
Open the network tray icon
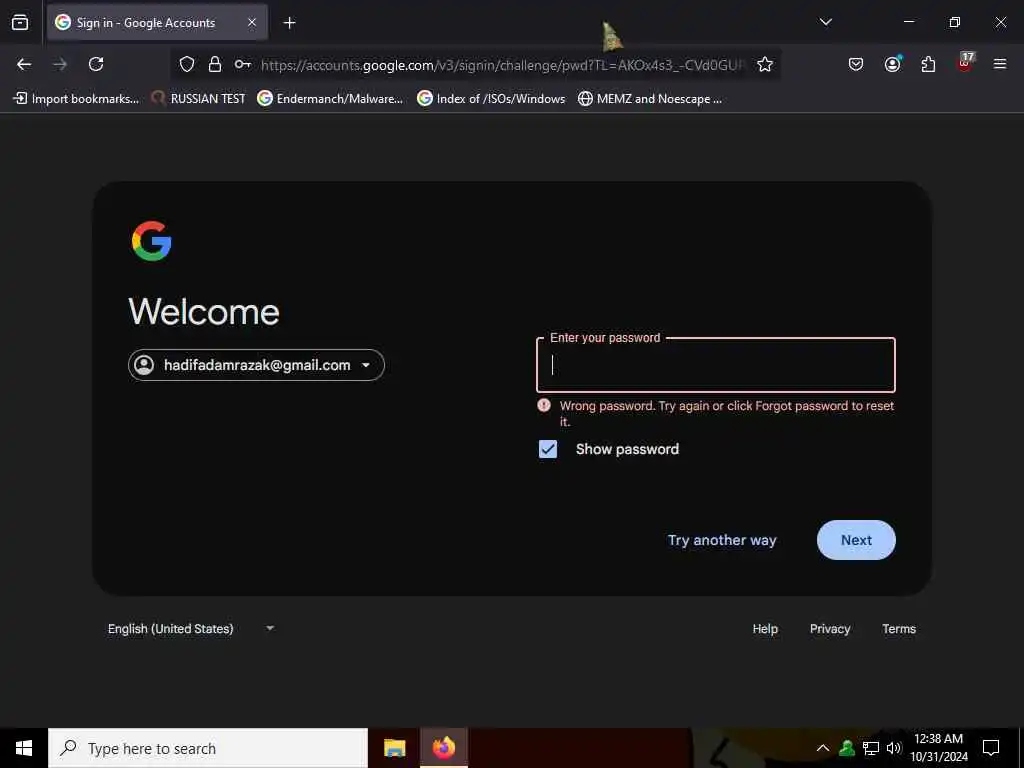click(x=871, y=748)
